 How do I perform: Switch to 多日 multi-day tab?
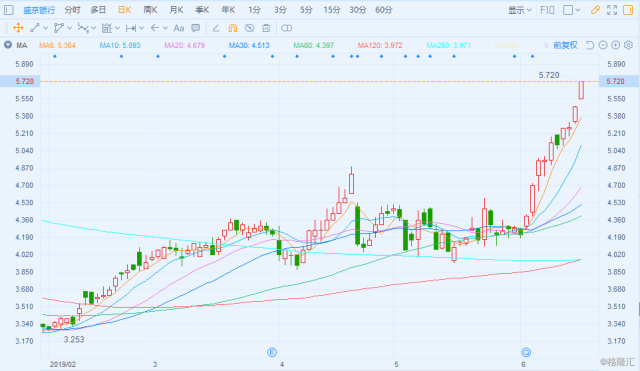[98, 10]
